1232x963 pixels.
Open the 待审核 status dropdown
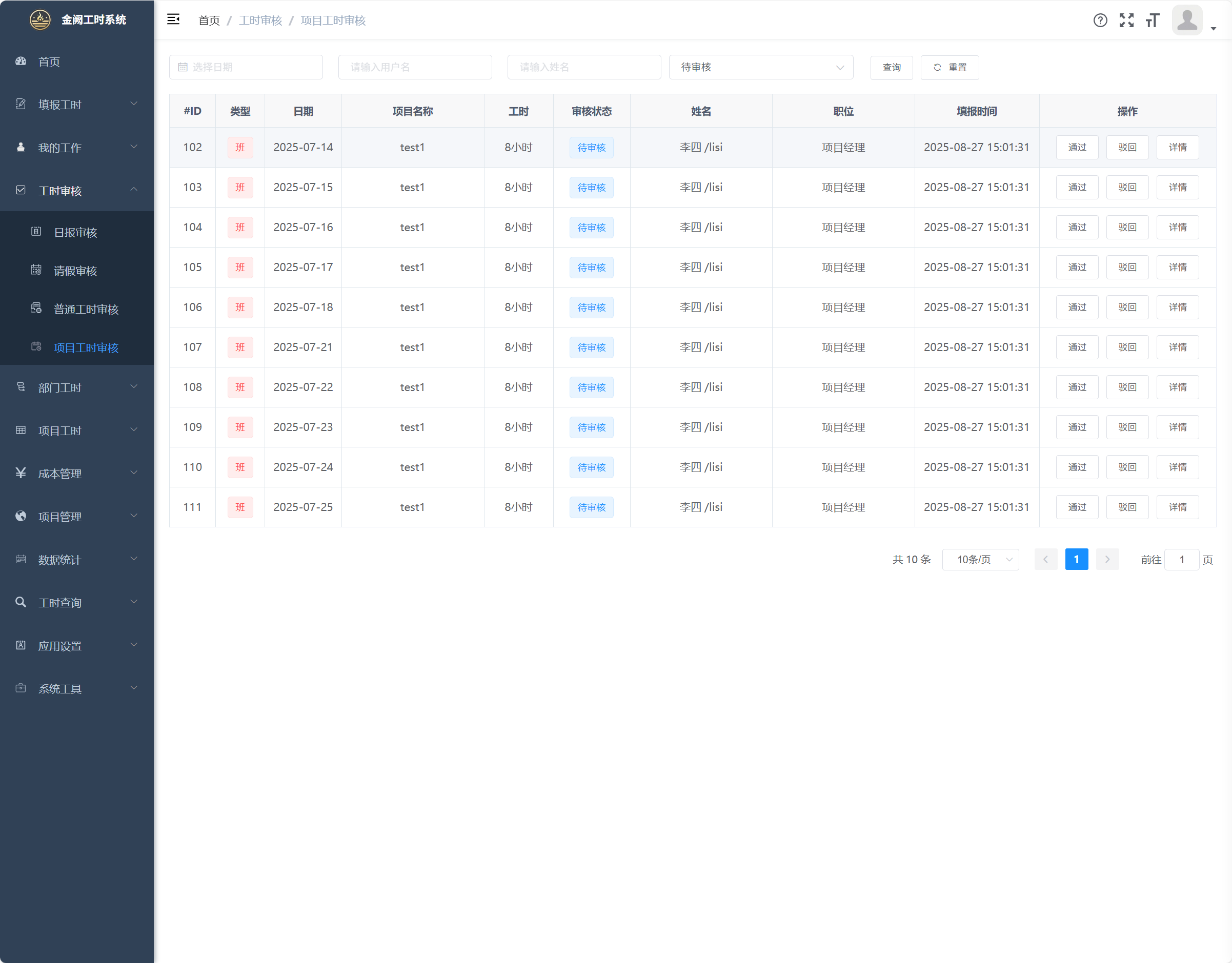[760, 67]
